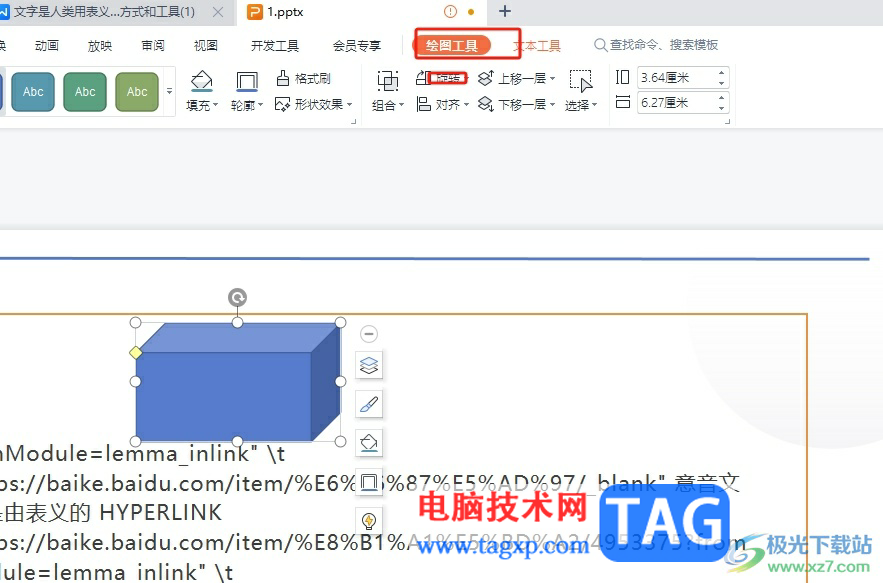Click the 旋转 rotate button

point(442,78)
